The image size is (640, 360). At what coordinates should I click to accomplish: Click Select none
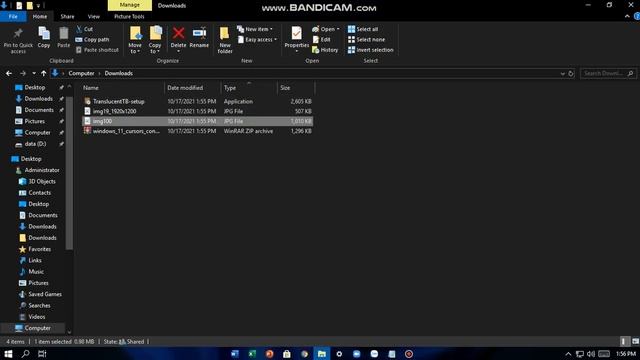click(366, 40)
